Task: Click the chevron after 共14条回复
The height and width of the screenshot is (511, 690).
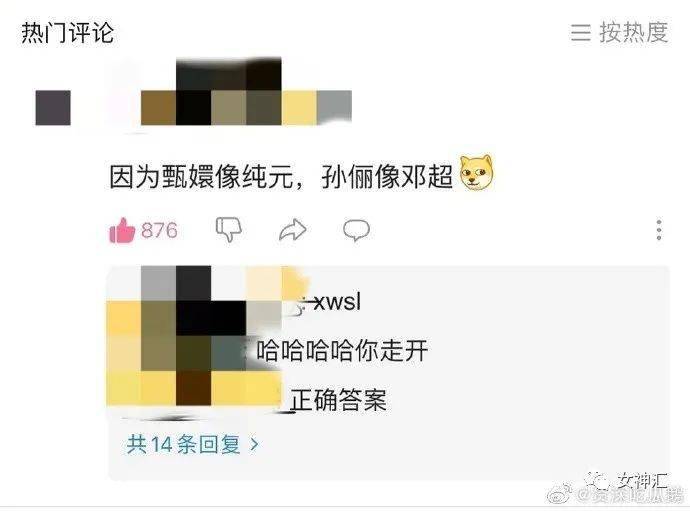Action: (254, 445)
